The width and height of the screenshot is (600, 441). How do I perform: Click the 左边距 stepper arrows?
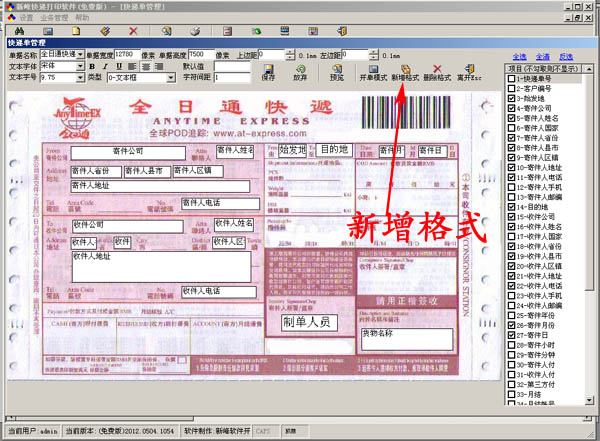tap(374, 56)
